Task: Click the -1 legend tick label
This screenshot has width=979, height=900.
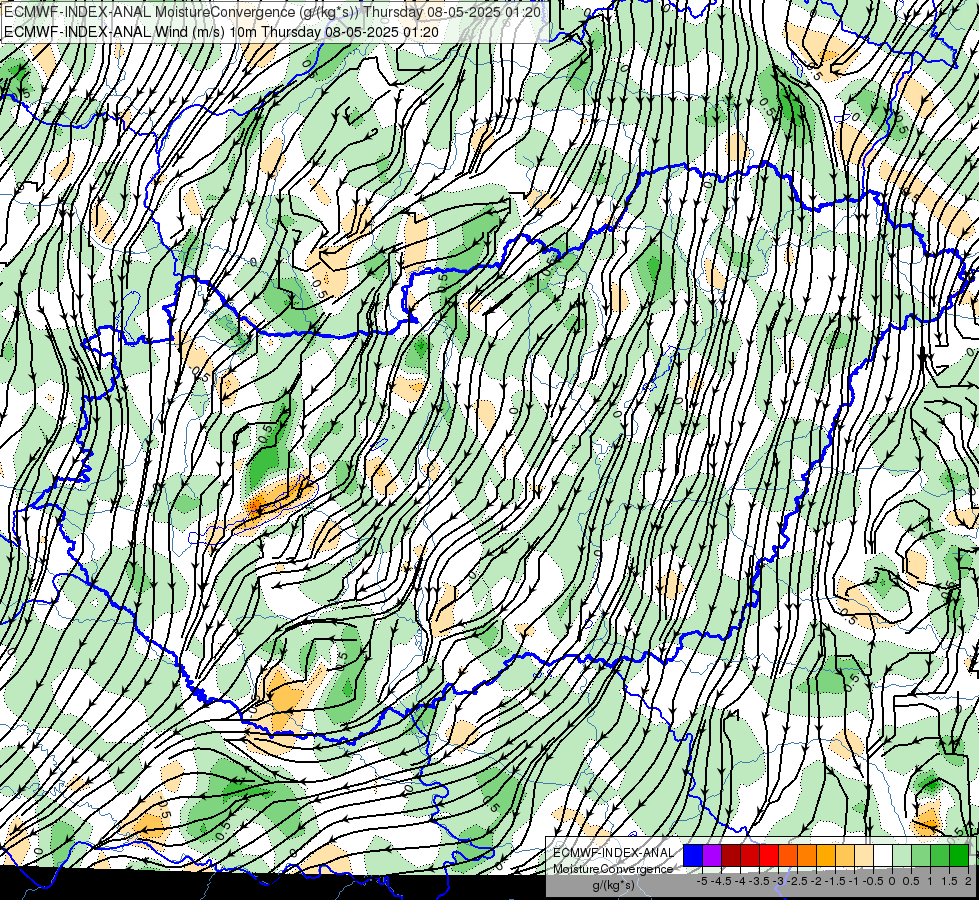Action: [854, 881]
